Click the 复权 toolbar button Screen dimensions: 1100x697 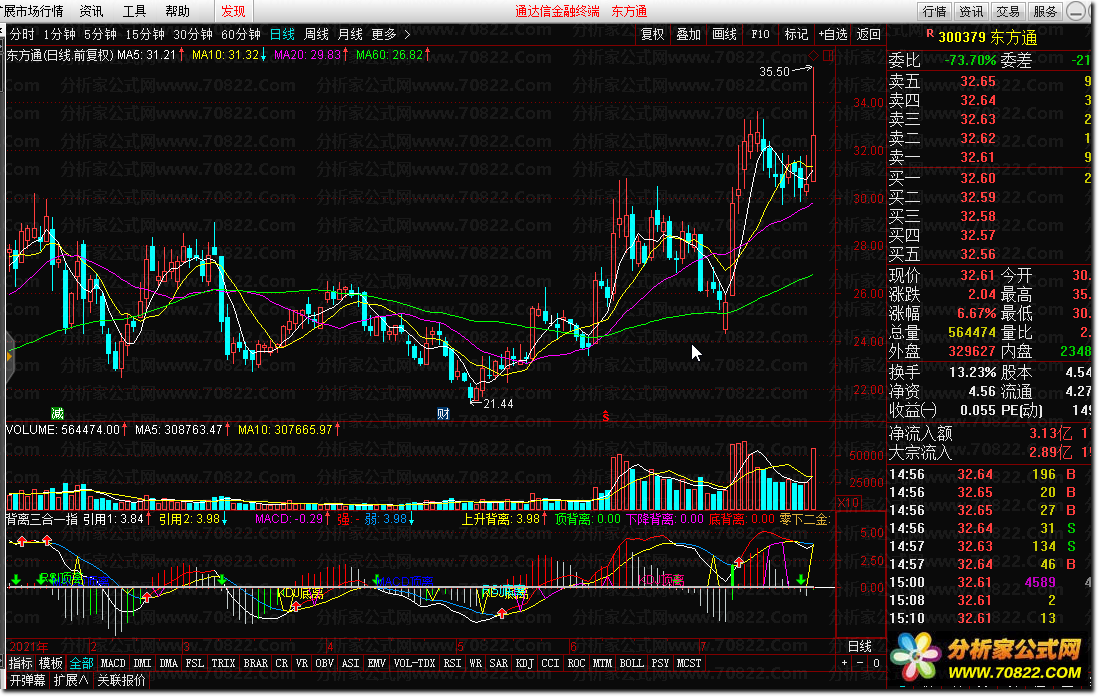point(652,34)
